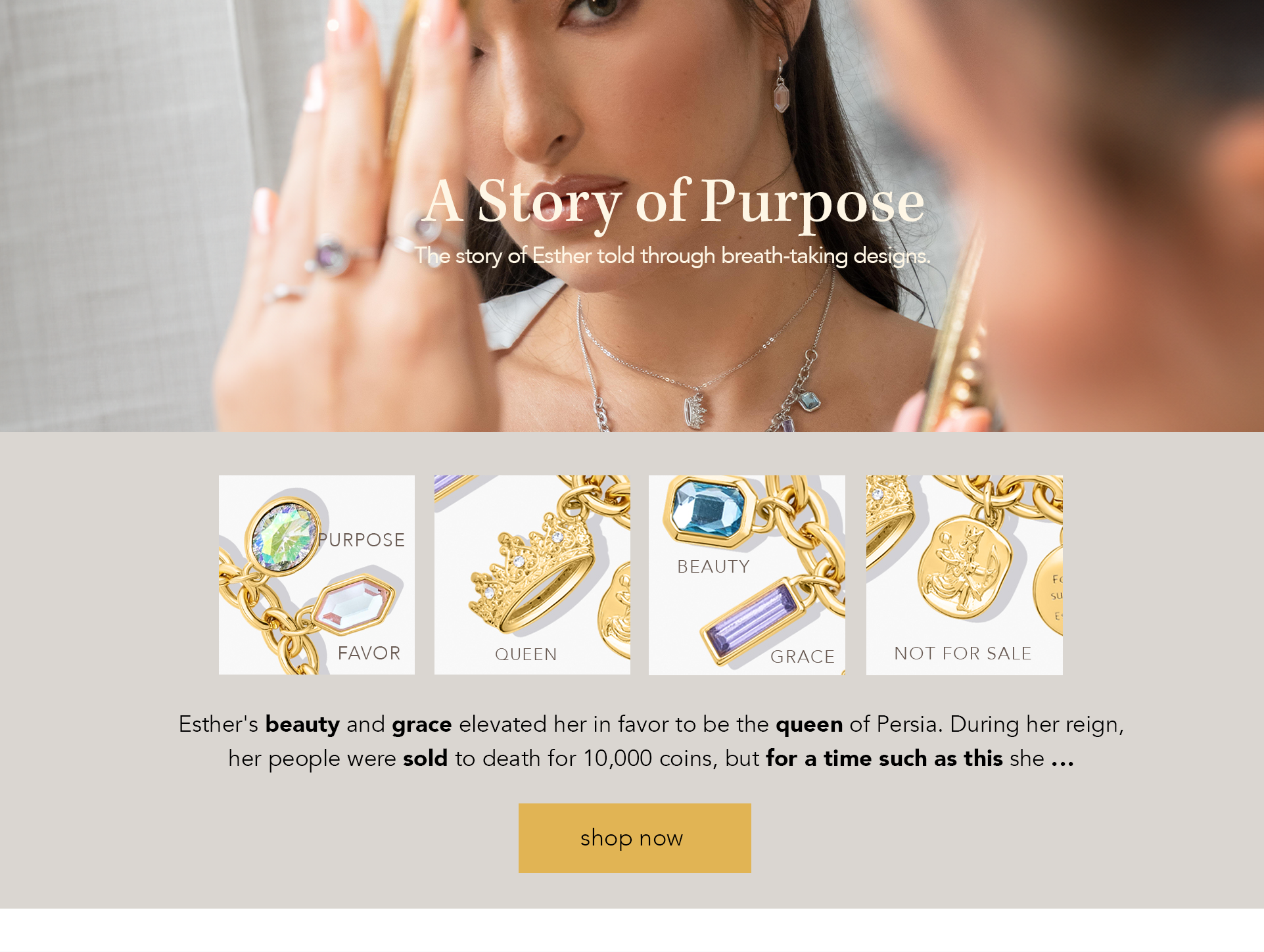
Task: Click the purple baguette stone charm
Action: click(x=752, y=620)
